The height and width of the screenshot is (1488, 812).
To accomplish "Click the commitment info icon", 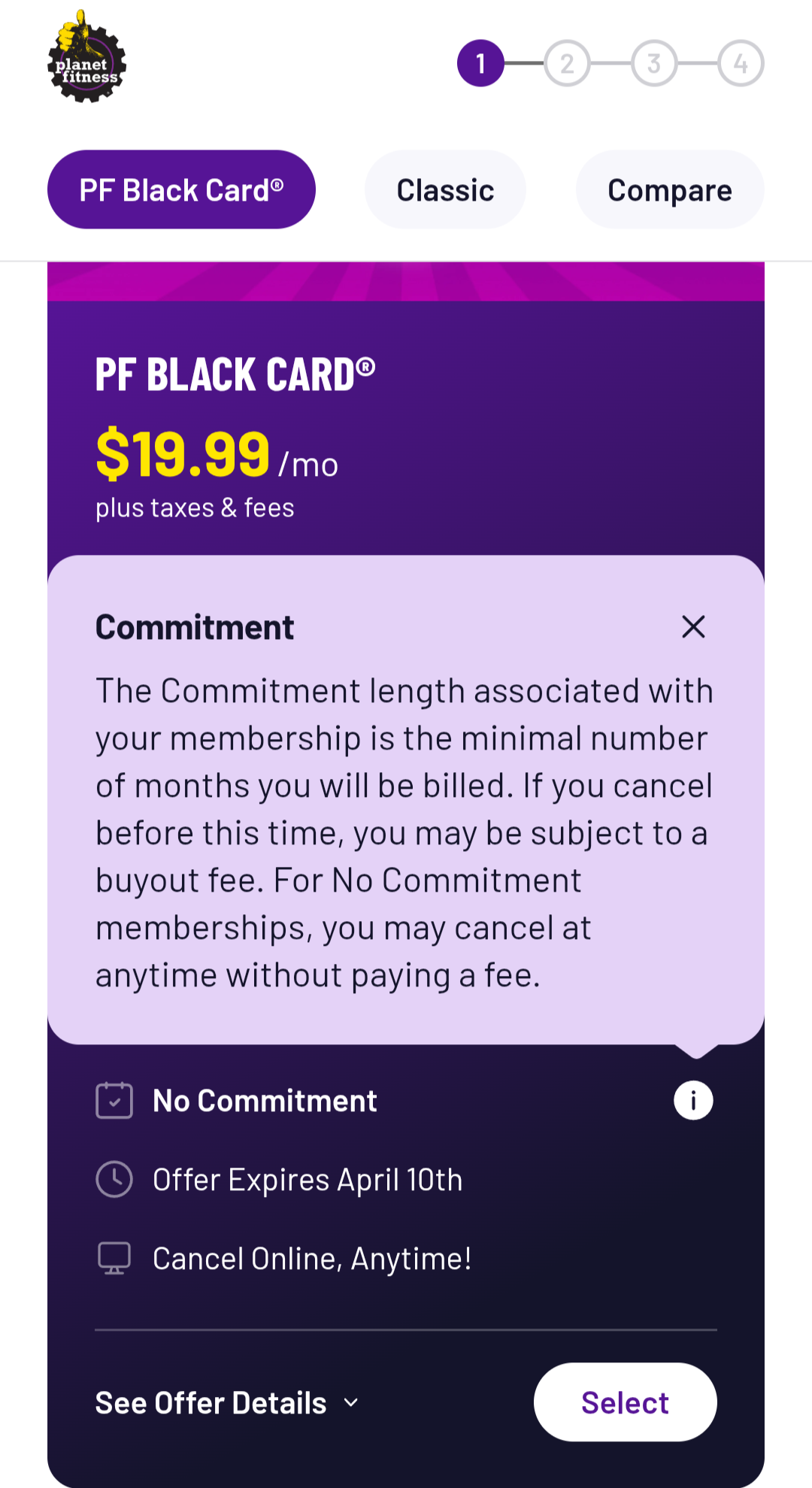I will tap(692, 1100).
